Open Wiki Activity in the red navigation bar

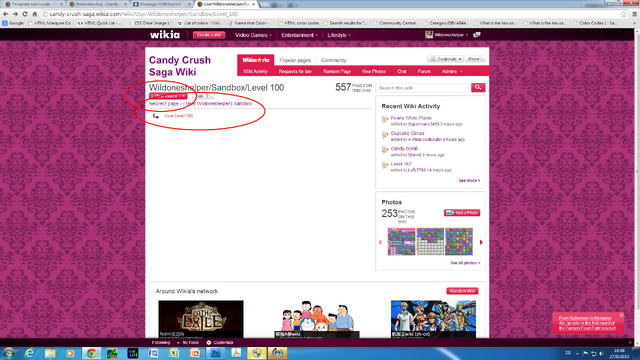tap(255, 71)
